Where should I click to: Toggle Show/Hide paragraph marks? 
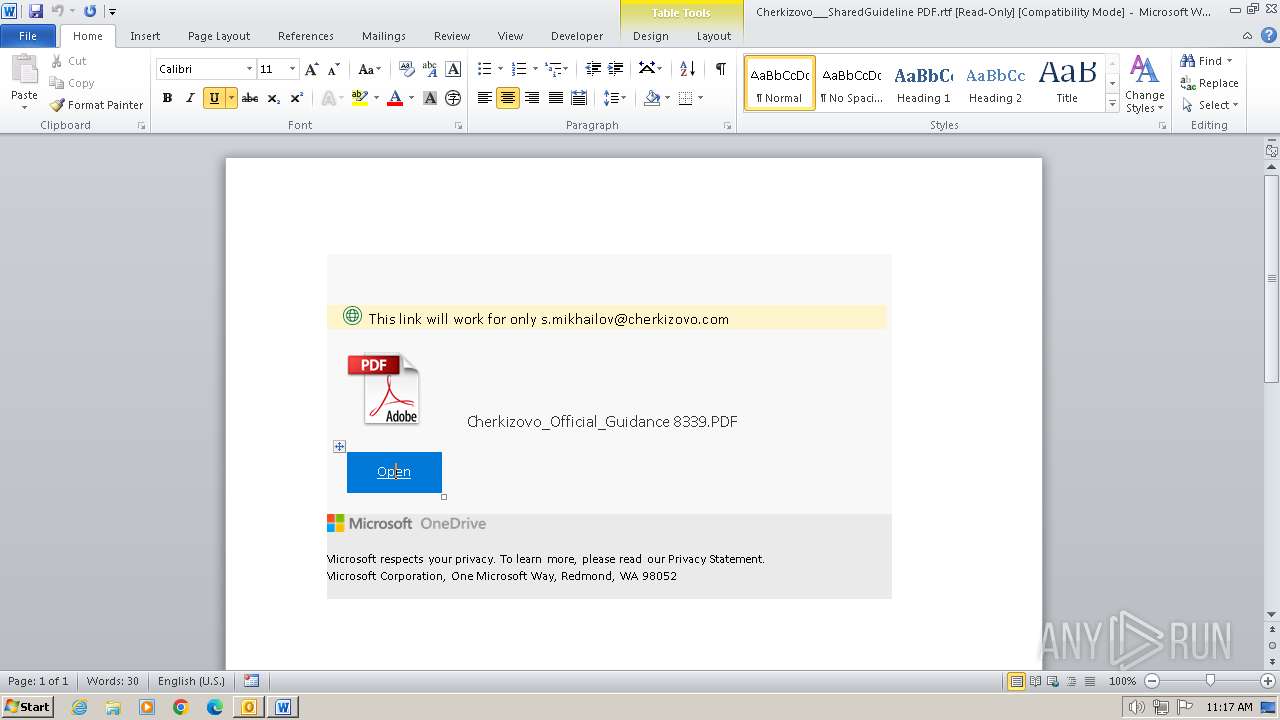point(720,69)
